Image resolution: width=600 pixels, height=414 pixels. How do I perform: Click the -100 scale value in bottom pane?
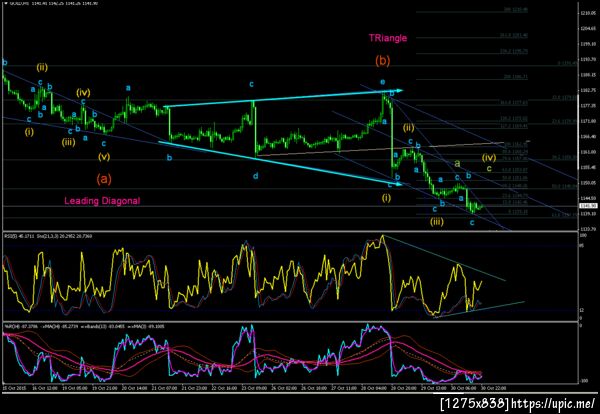tap(584, 381)
